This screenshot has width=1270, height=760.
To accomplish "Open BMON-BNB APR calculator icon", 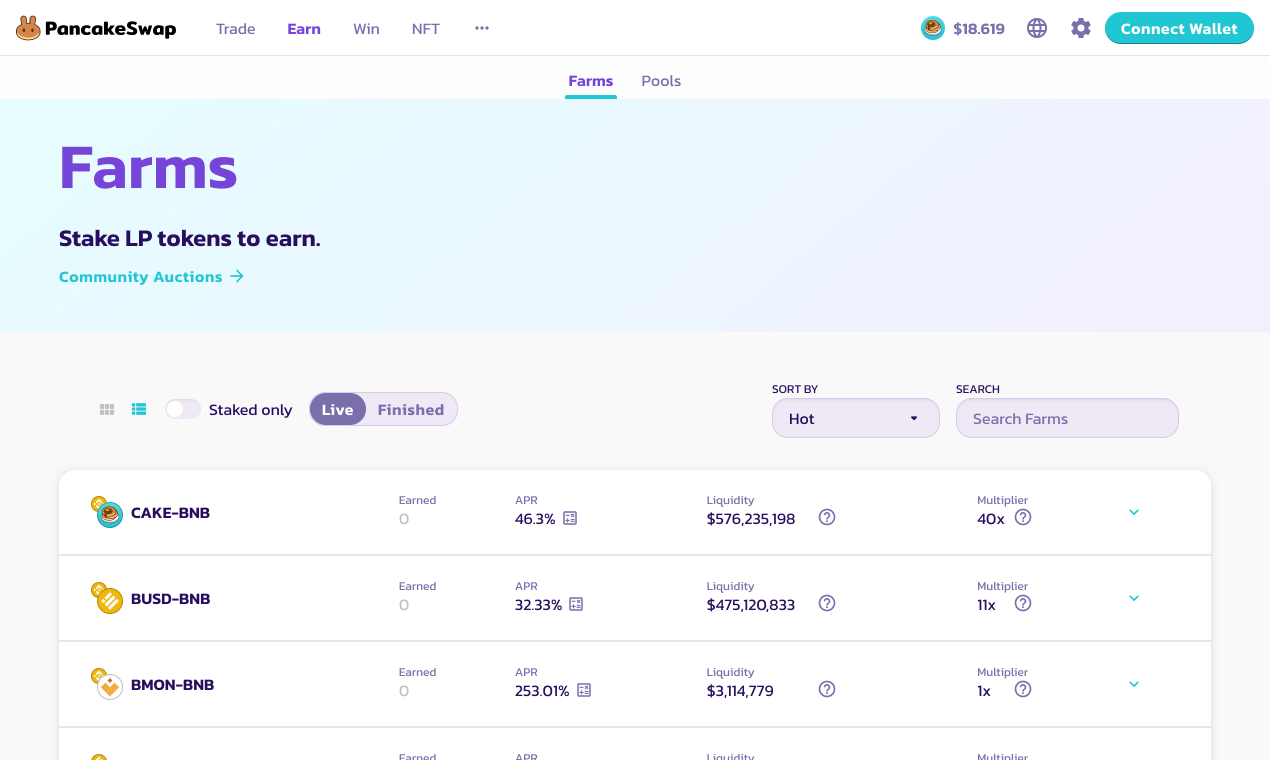I will coord(584,690).
